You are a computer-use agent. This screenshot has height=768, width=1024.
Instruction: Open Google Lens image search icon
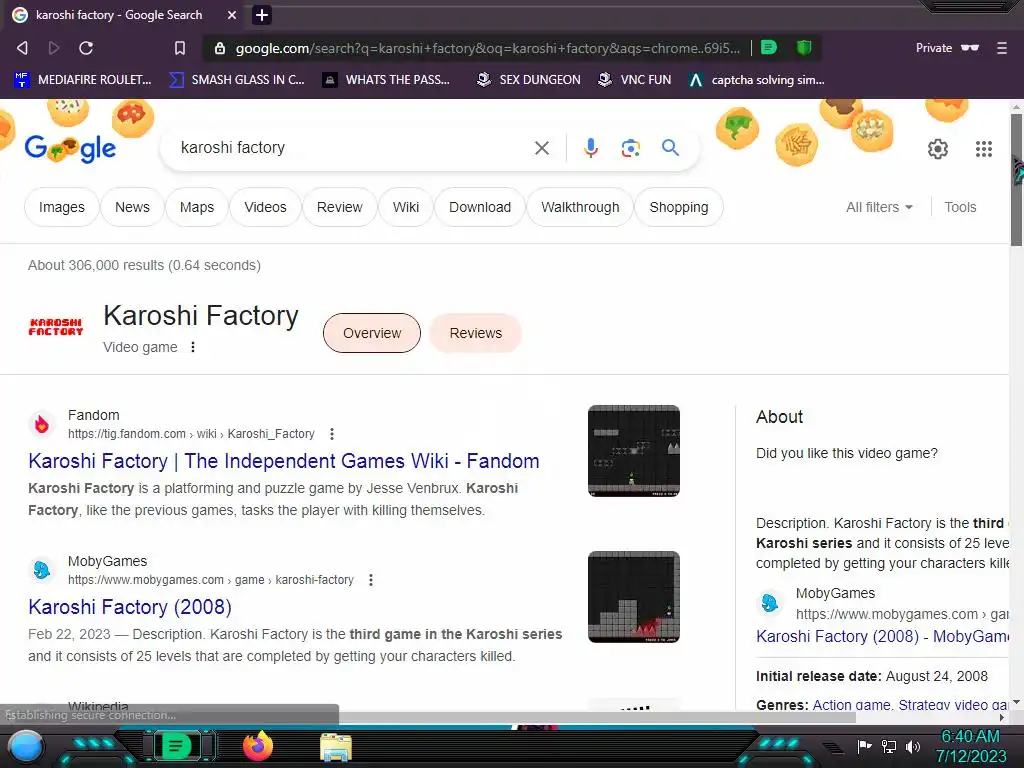[630, 148]
